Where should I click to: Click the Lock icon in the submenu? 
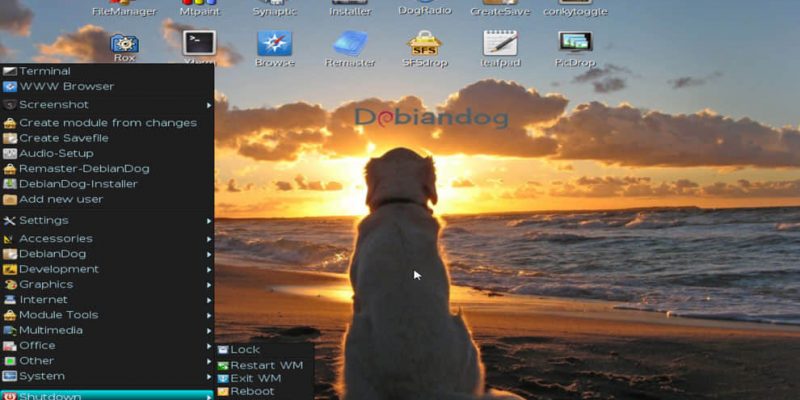point(223,350)
